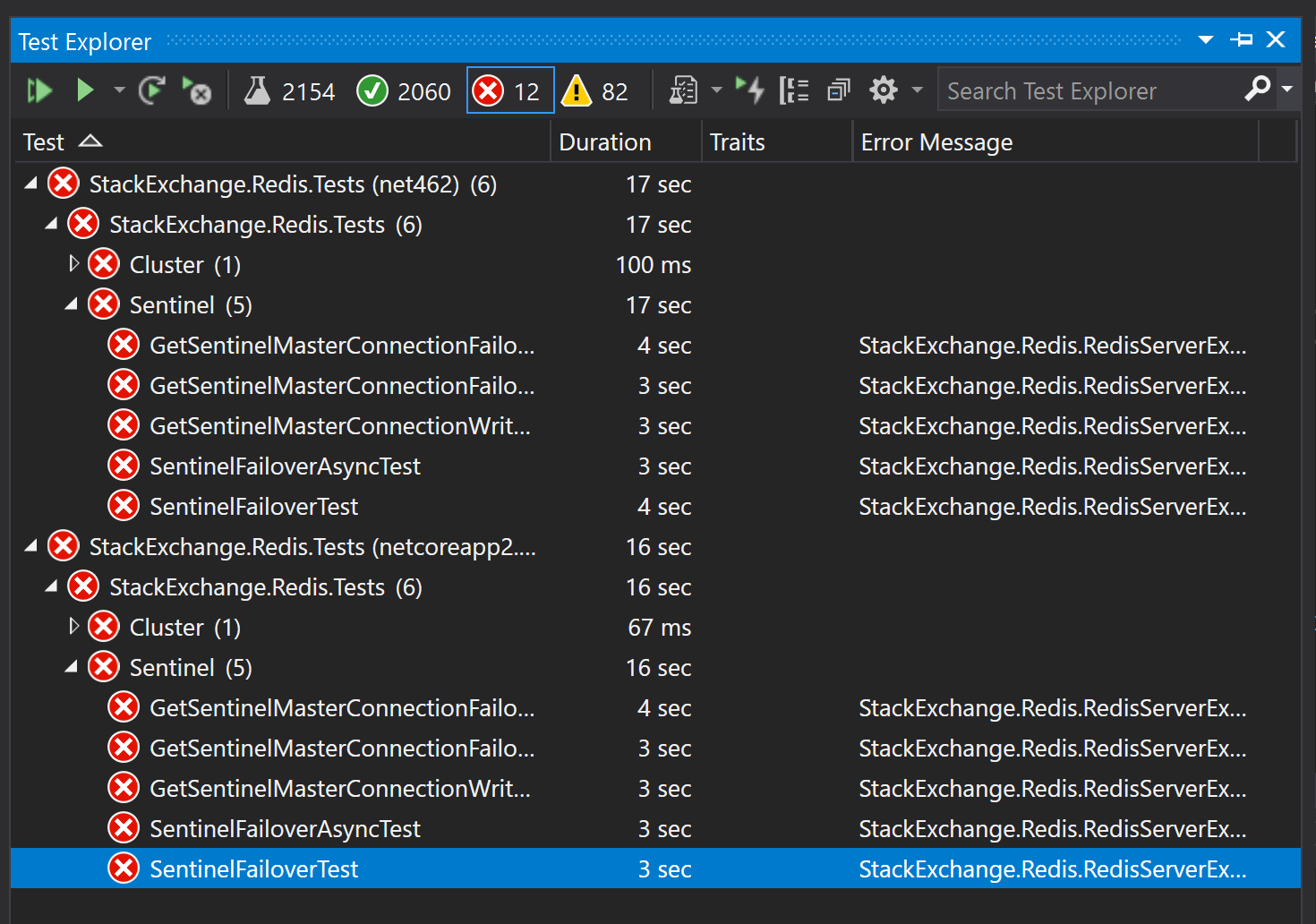The width and height of the screenshot is (1316, 924).
Task: Select SentinelFailoverTest with 4 sec duration
Action: [655, 507]
